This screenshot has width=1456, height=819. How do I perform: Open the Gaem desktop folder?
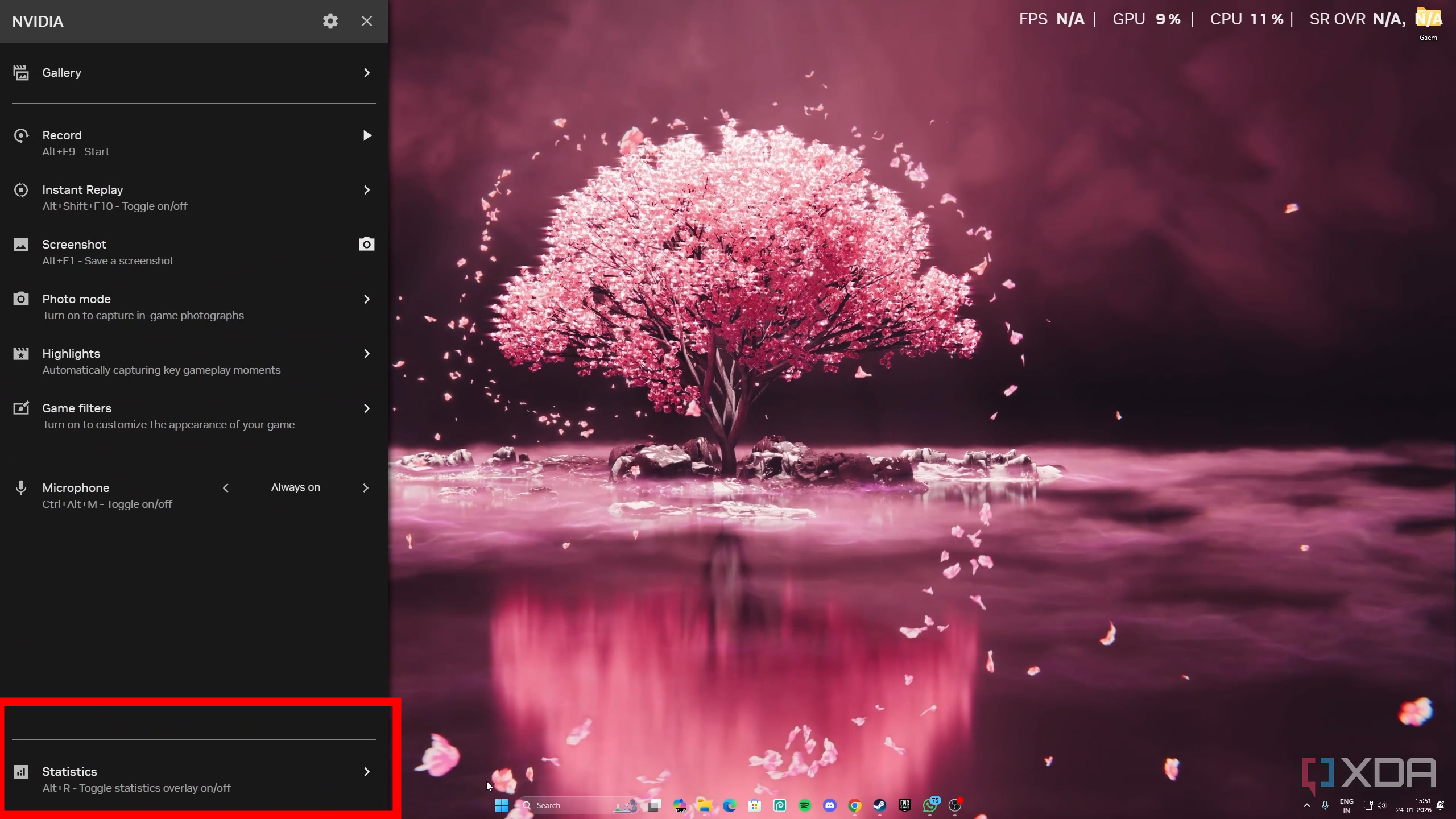pyautogui.click(x=1428, y=24)
